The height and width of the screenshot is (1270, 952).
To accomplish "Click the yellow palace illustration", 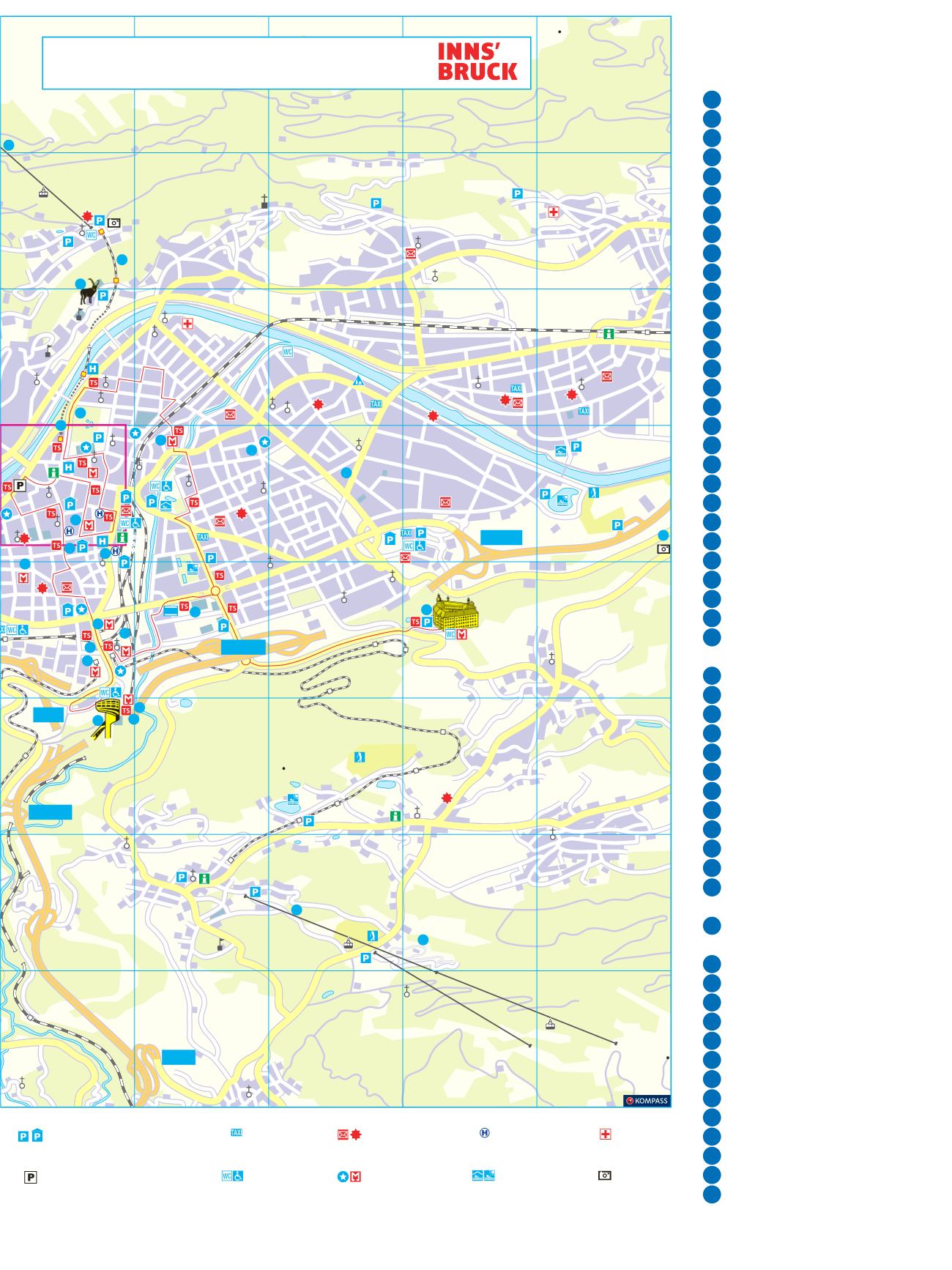I will pos(455,612).
